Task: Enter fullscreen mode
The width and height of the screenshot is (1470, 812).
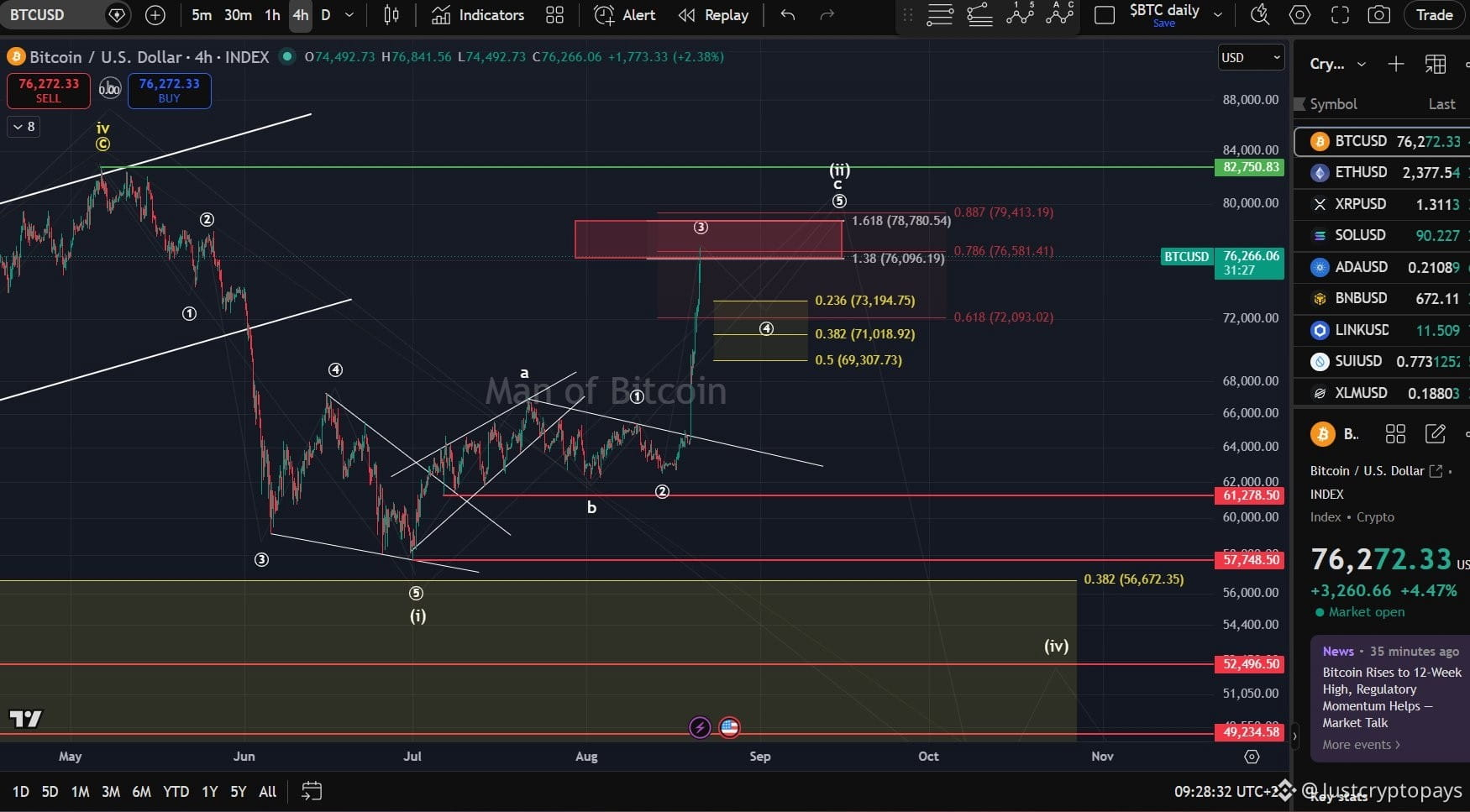Action: point(1340,15)
